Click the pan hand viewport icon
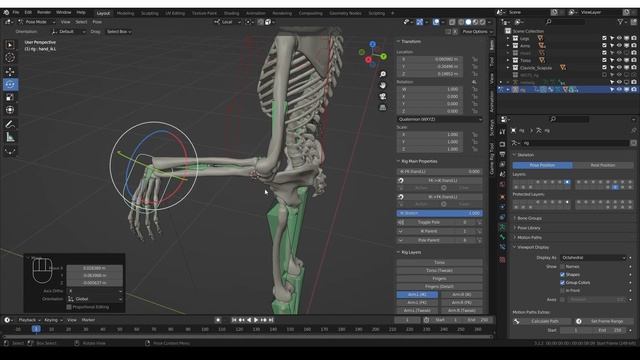This screenshot has height=360, width=640. point(382,85)
